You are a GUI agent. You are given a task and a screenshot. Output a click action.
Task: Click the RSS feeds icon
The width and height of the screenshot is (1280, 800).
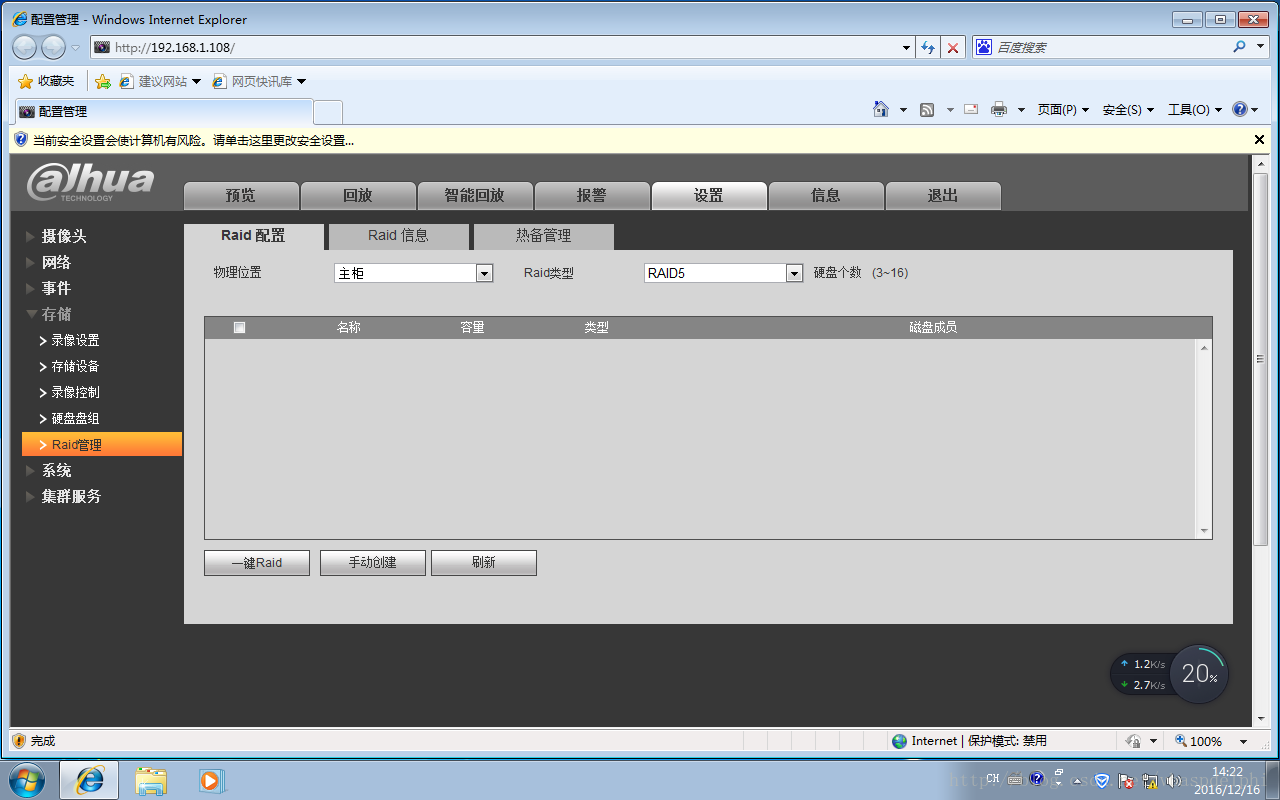(x=927, y=110)
